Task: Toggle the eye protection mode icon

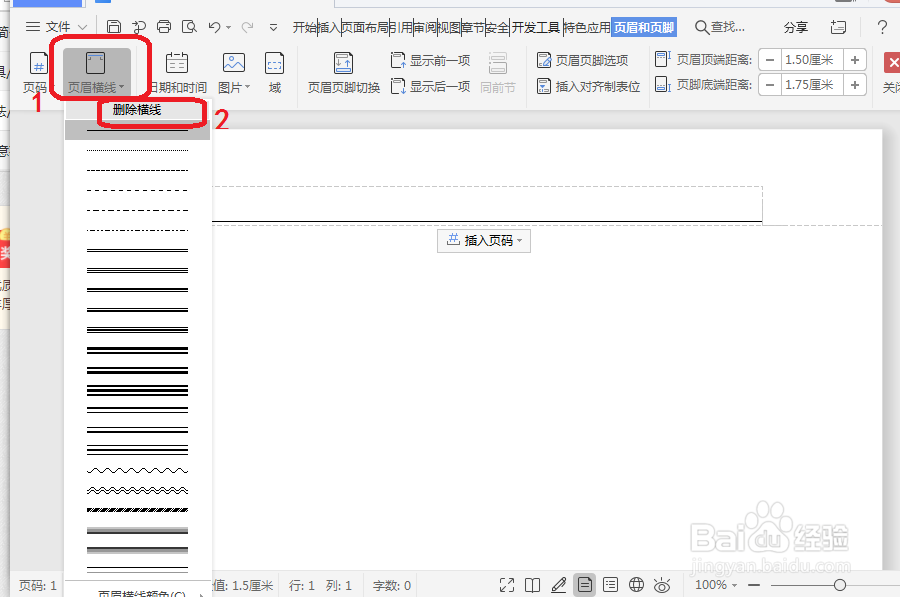Action: tap(662, 585)
